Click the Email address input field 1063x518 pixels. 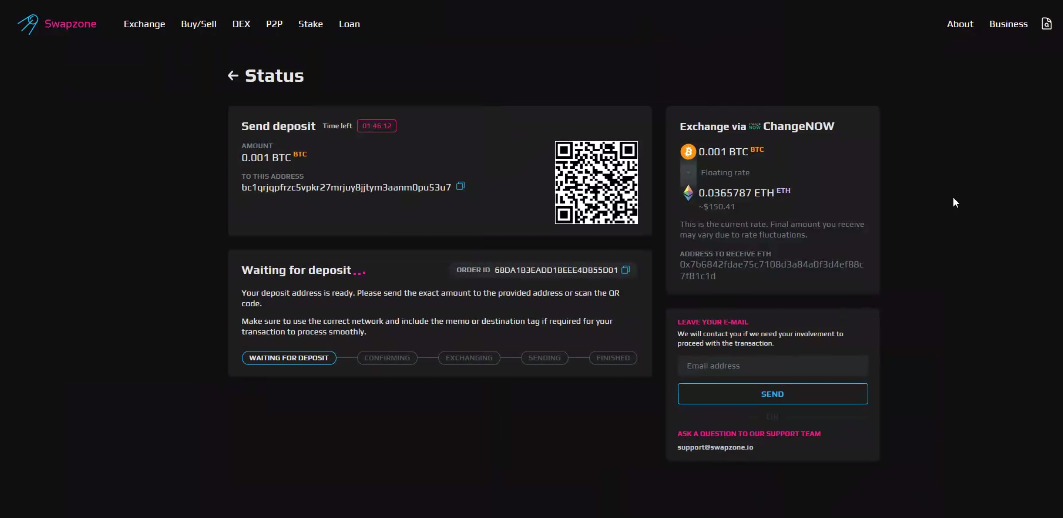(x=772, y=366)
